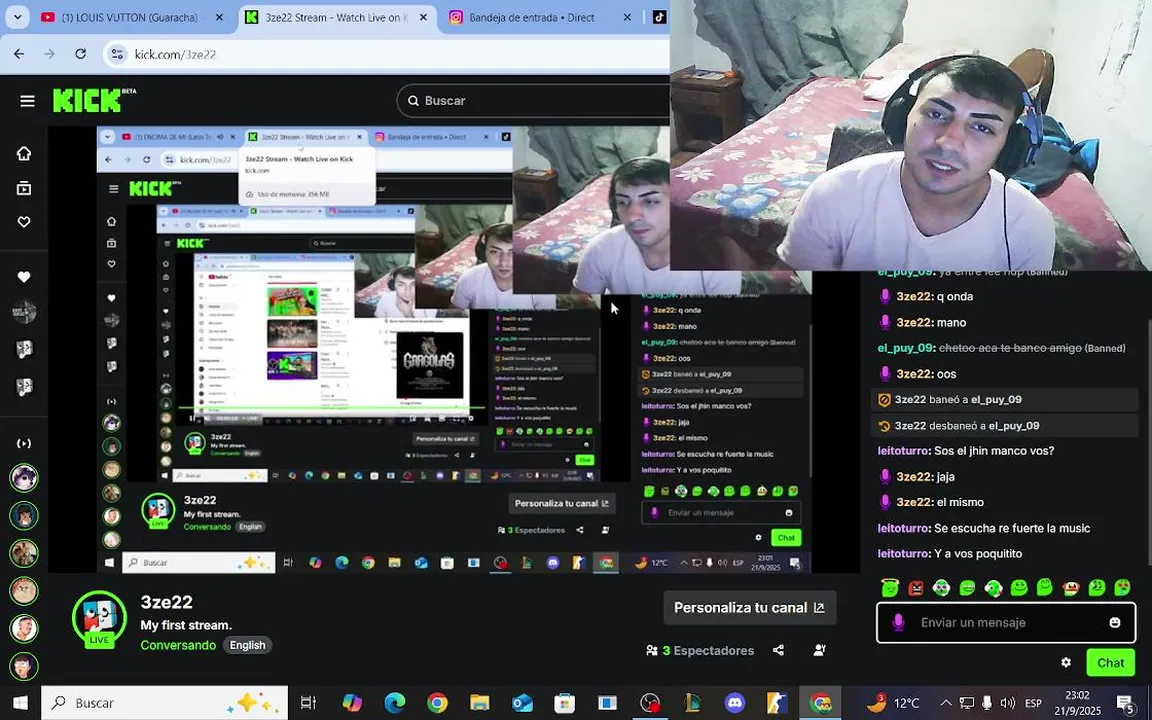Insert the angry red face emote
This screenshot has height=720, width=1152.
[916, 587]
